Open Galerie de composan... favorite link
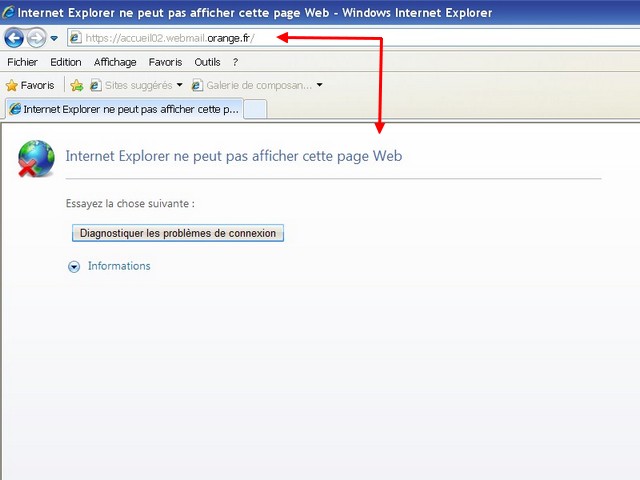This screenshot has height=480, width=640. click(x=252, y=85)
